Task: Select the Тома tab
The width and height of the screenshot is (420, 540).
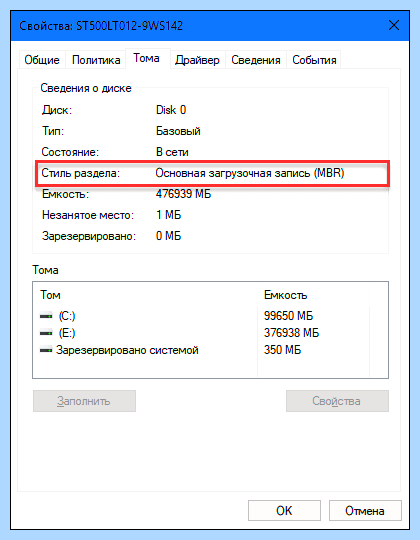Action: pyautogui.click(x=147, y=59)
